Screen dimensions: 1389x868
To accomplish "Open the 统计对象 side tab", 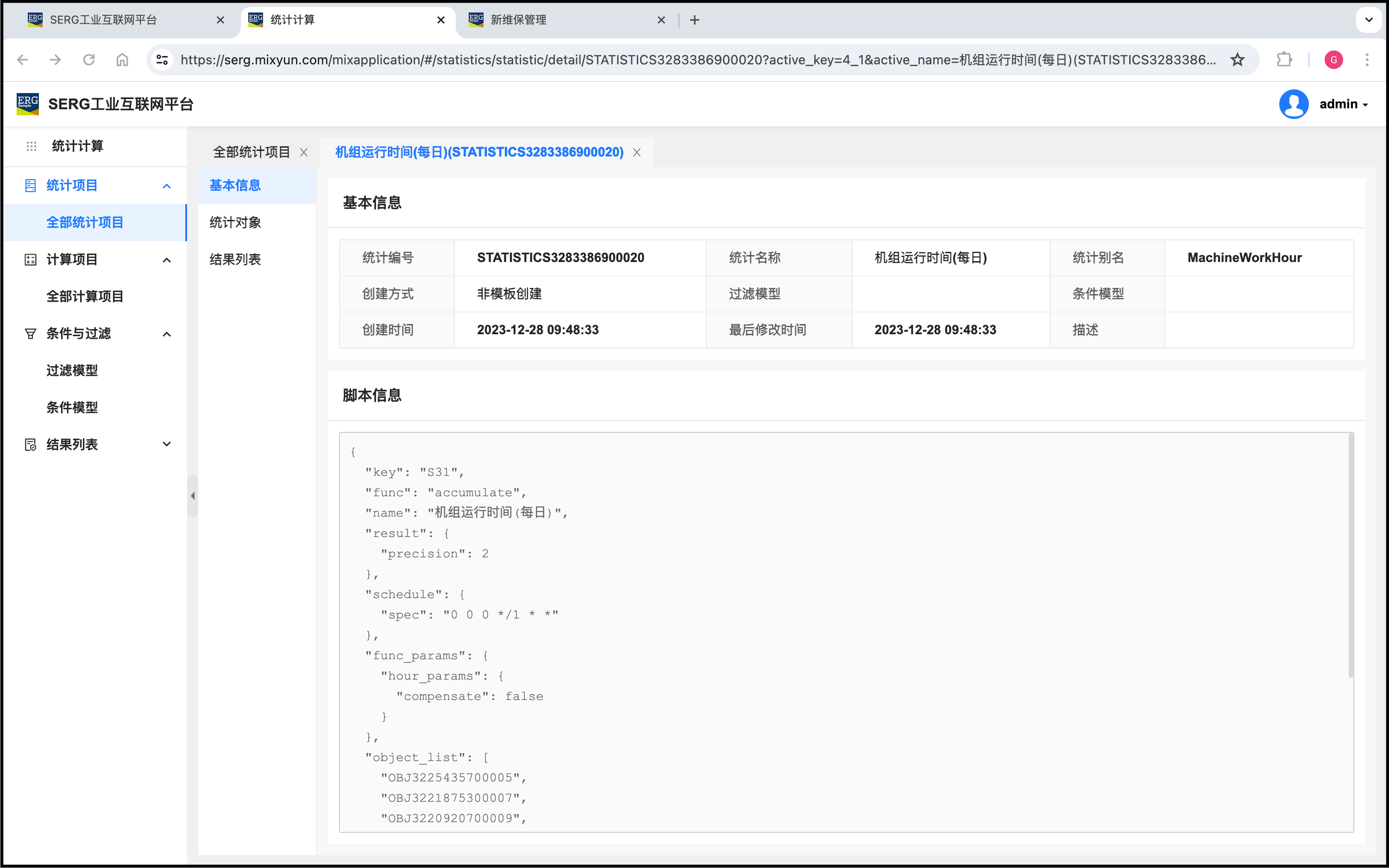I will pyautogui.click(x=235, y=223).
